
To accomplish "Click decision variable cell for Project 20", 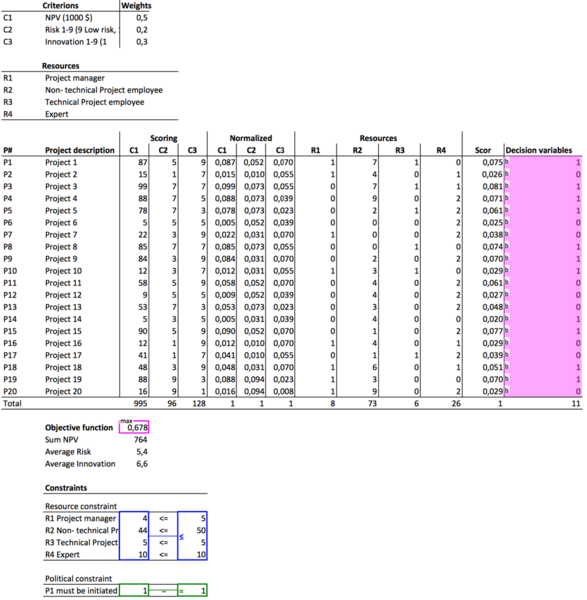I will pyautogui.click(x=543, y=391).
